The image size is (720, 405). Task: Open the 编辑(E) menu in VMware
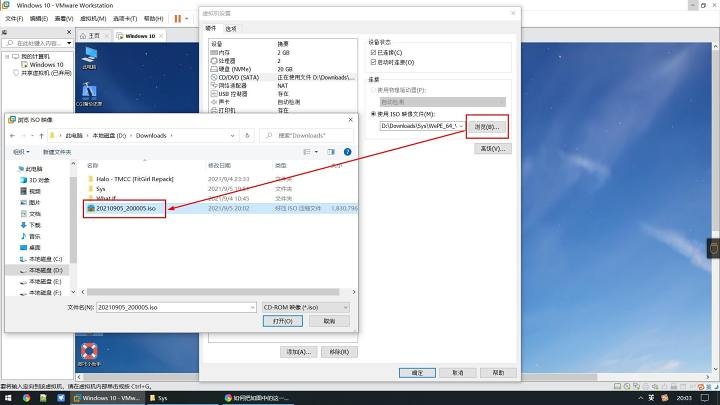(x=39, y=19)
